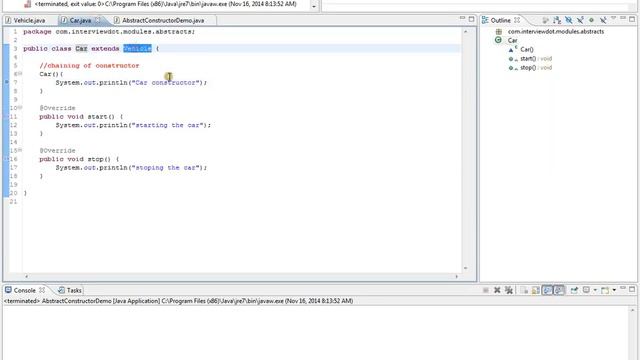
Task: Click the editor vertical scrollbar up arrow
Action: tap(465, 31)
